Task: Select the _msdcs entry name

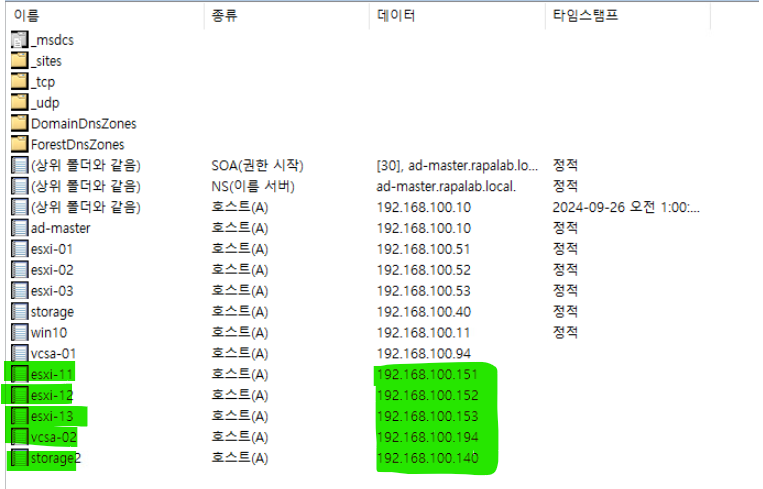Action: coord(53,40)
